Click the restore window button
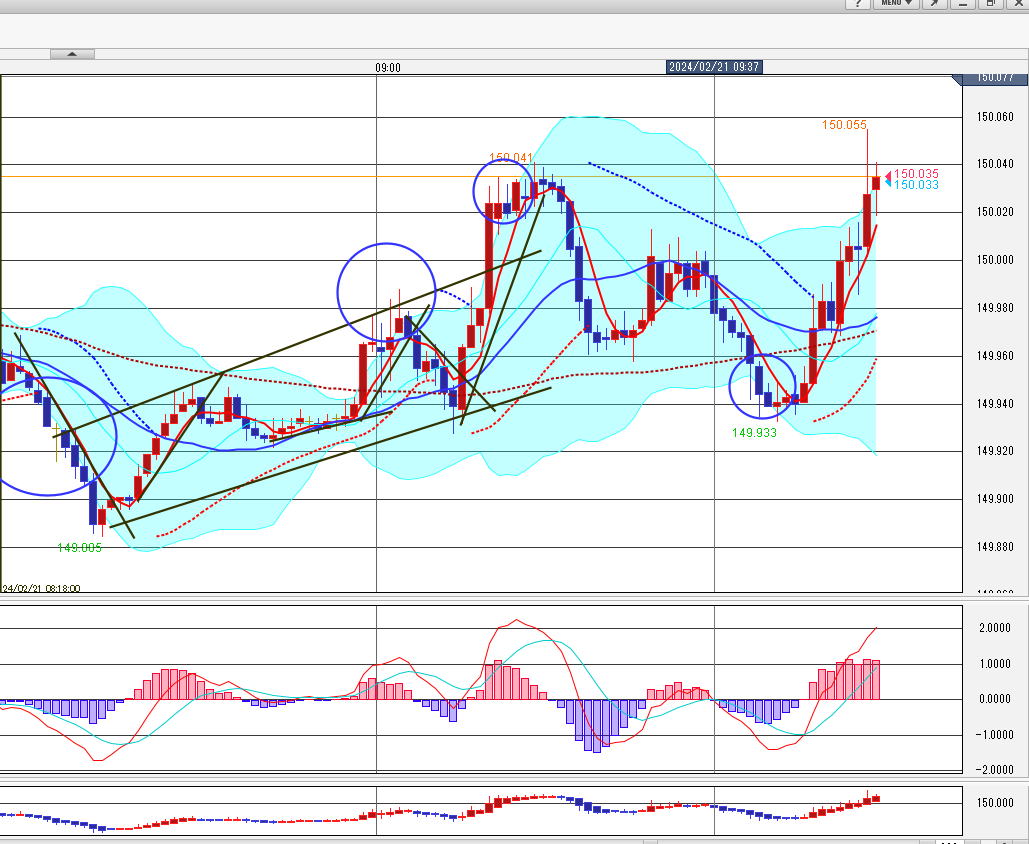The height and width of the screenshot is (844, 1029). [990, 4]
